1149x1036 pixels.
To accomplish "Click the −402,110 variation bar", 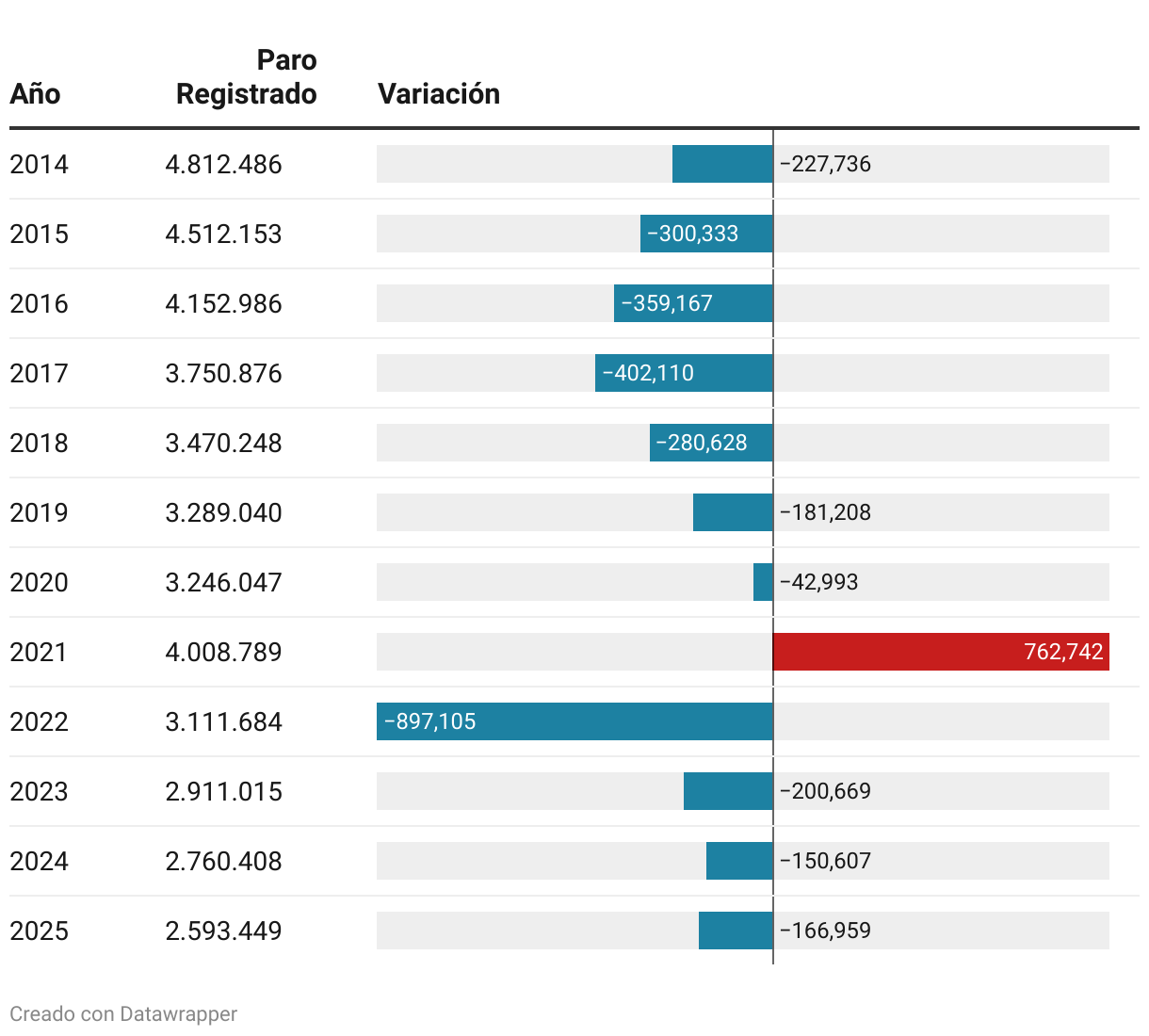I will (x=684, y=373).
